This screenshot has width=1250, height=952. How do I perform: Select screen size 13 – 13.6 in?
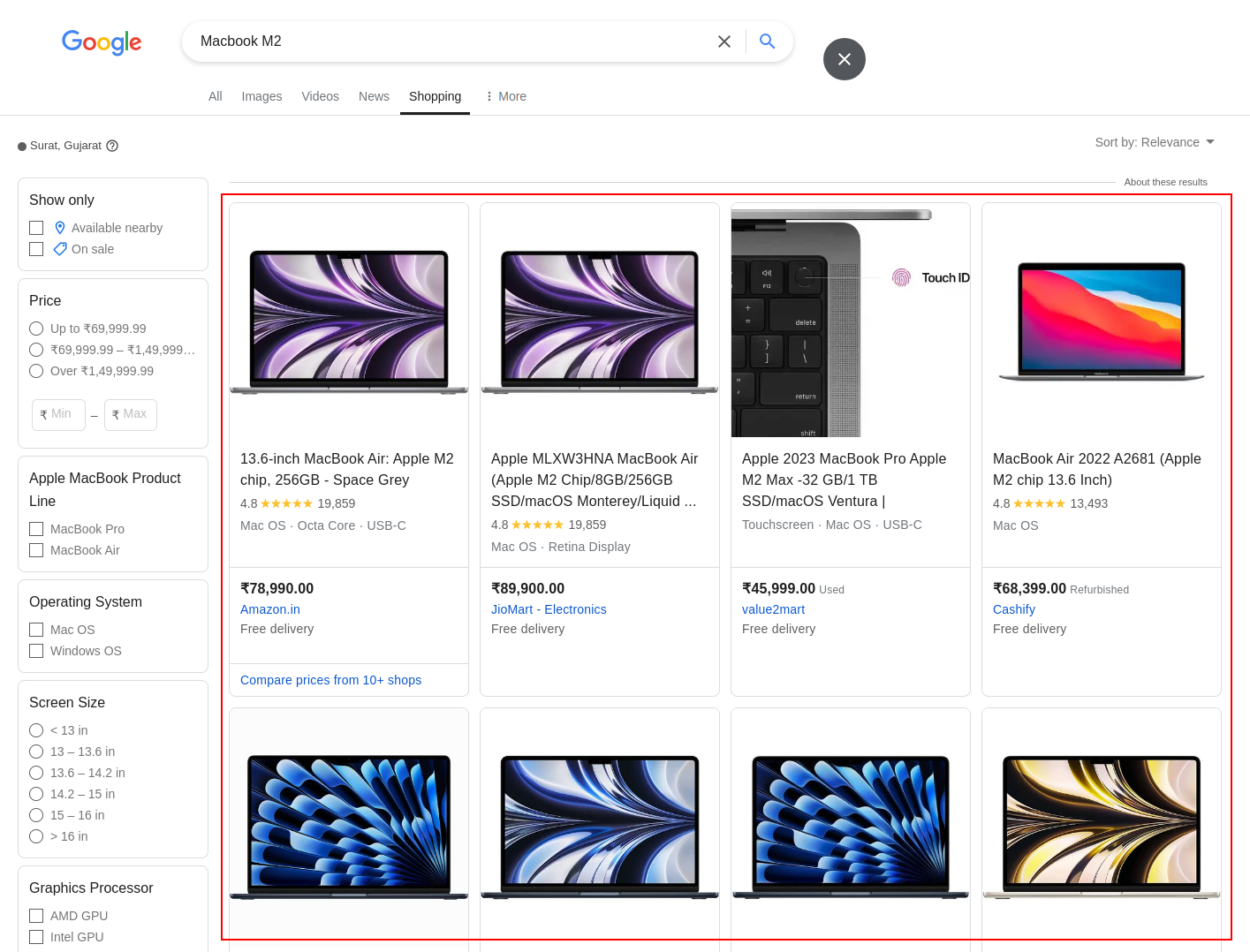tap(36, 752)
